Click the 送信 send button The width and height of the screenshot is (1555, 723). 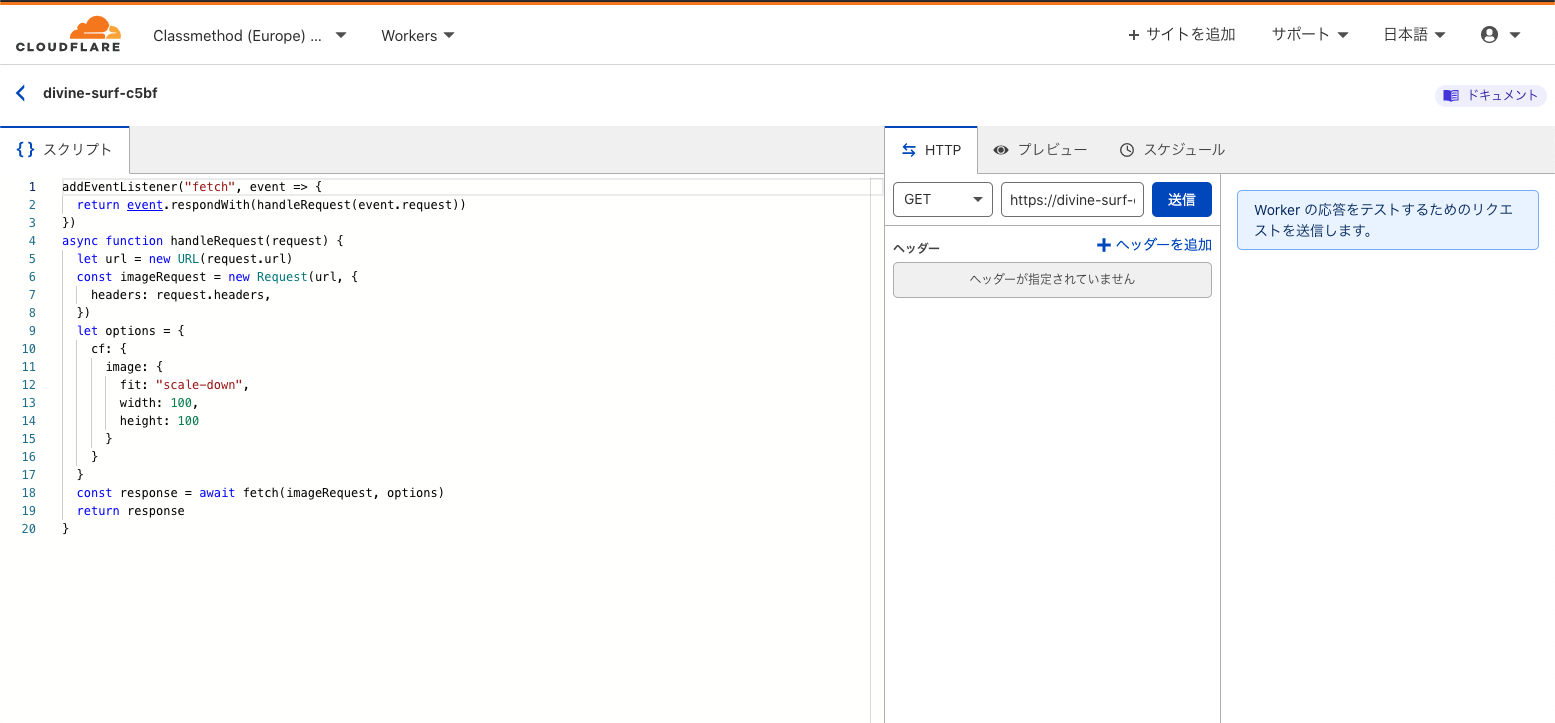[x=1181, y=199]
